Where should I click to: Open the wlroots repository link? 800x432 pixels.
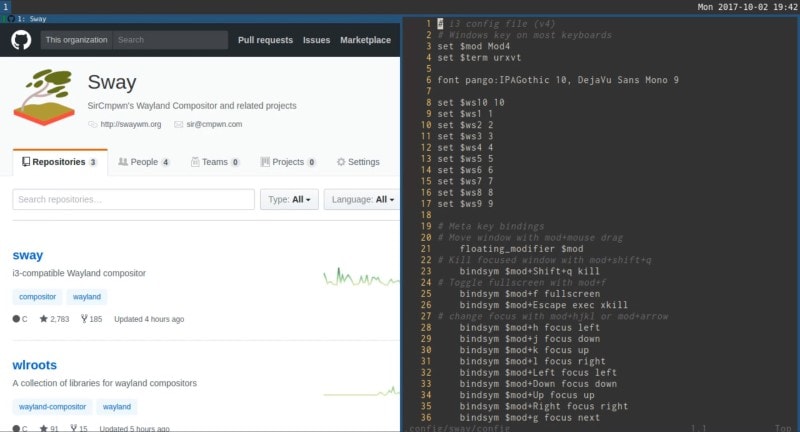(x=35, y=365)
